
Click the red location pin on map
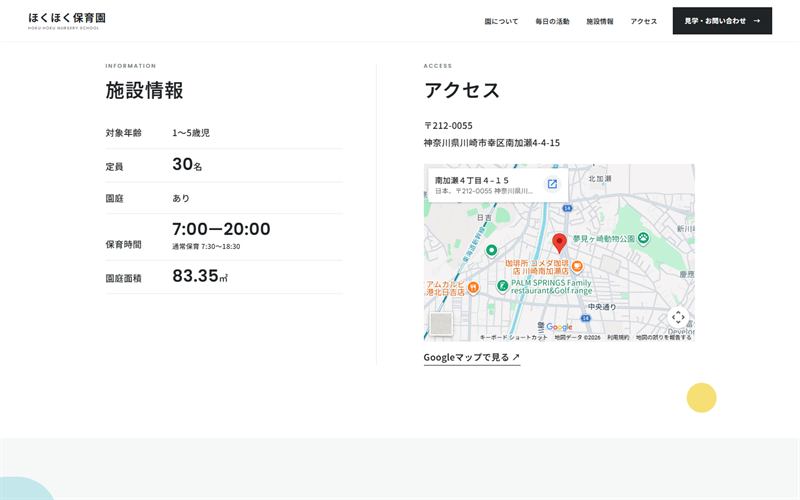pos(560,243)
